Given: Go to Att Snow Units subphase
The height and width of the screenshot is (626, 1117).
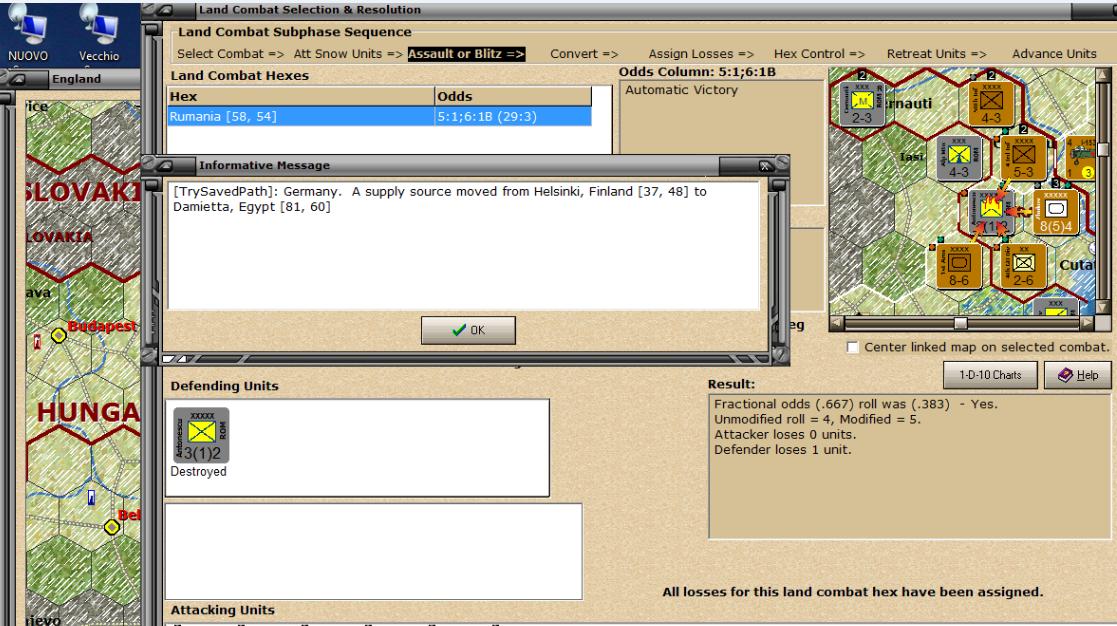Looking at the screenshot, I should [x=348, y=53].
